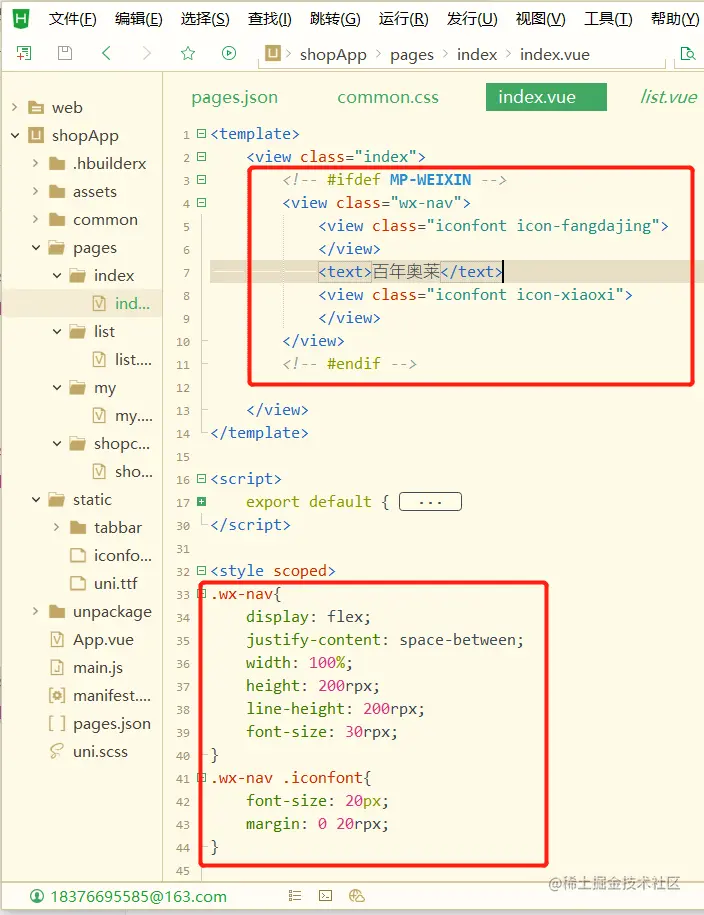Click the run play icon in toolbar

pos(229,54)
